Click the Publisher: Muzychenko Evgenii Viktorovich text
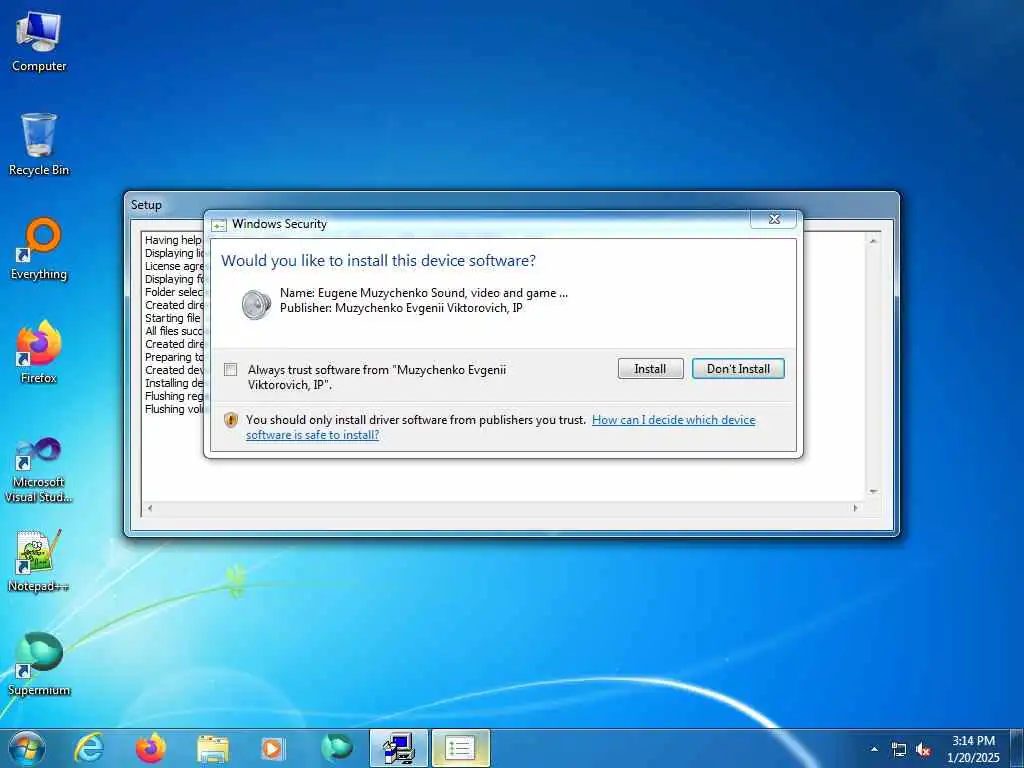The height and width of the screenshot is (768, 1024). (401, 308)
